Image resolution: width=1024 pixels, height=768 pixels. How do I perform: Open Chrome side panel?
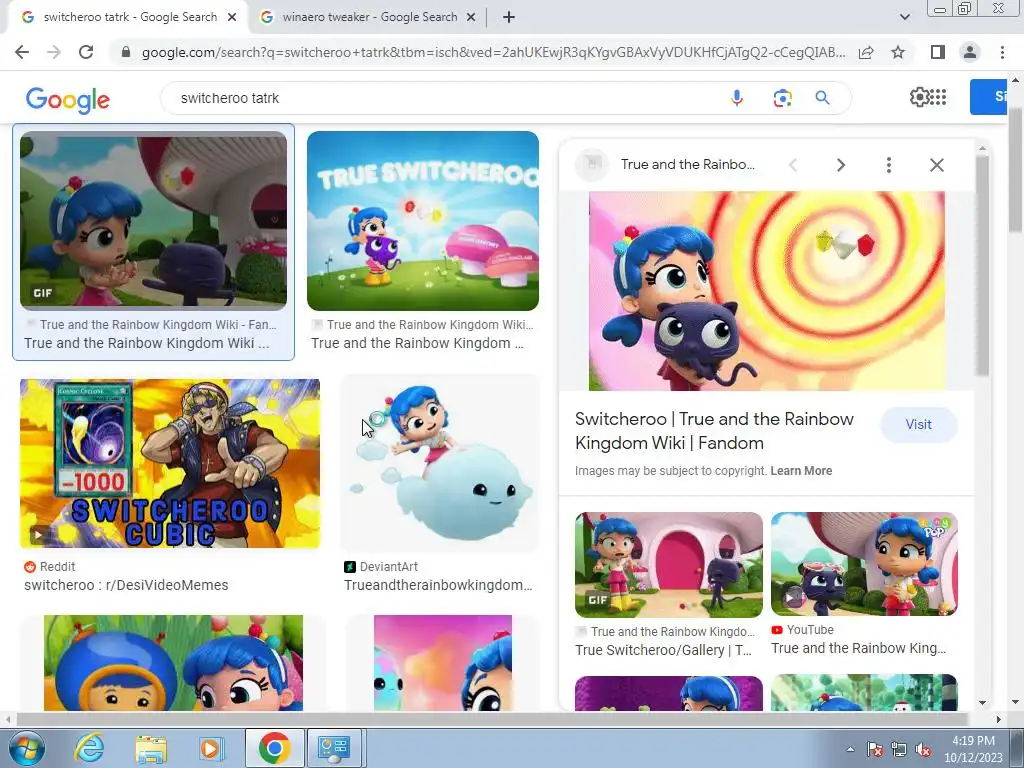click(x=938, y=52)
